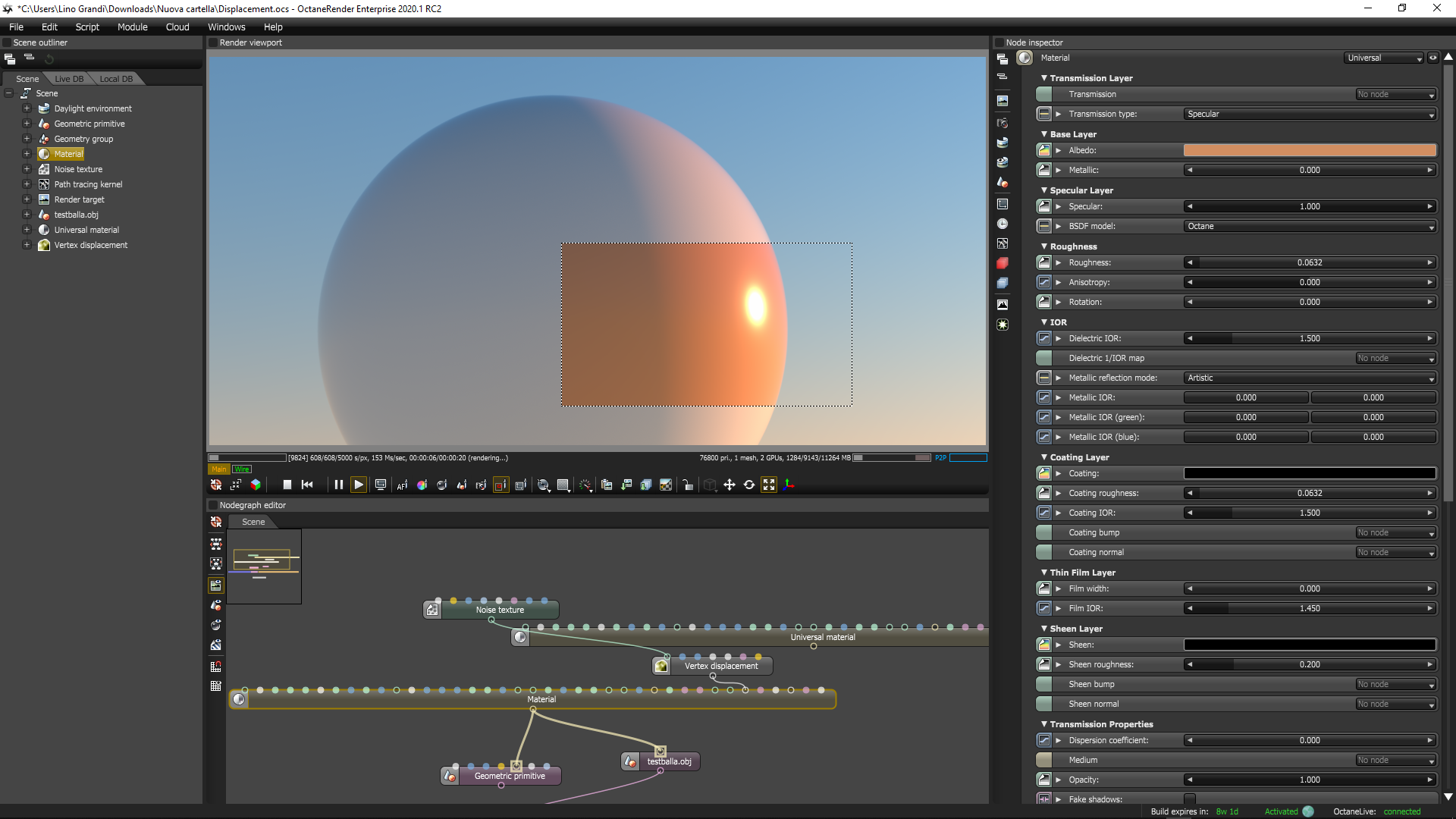The height and width of the screenshot is (819, 1456).
Task: Show the axis gizmo in viewport
Action: click(x=789, y=485)
